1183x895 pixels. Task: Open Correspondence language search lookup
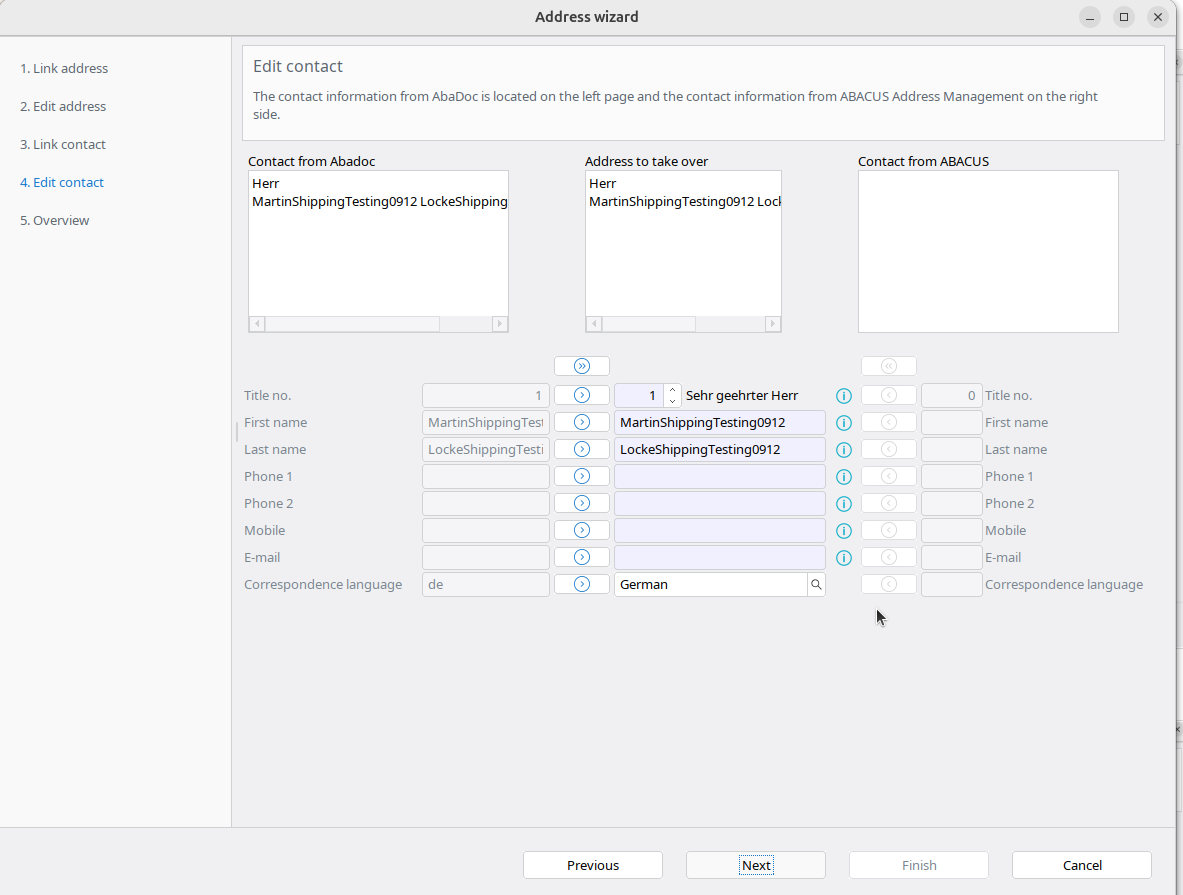pyautogui.click(x=816, y=584)
